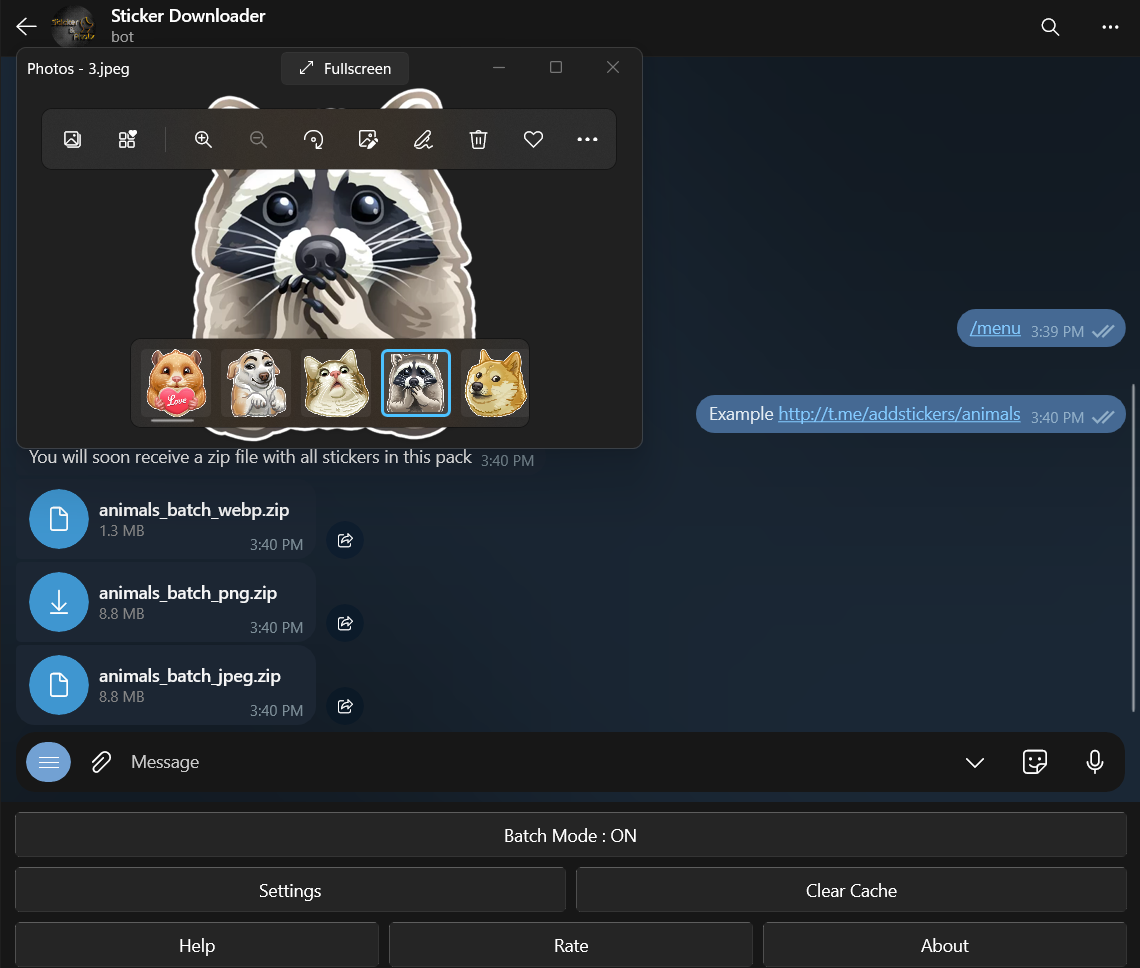This screenshot has height=968, width=1140.
Task: Open the Photos toolbar more options
Action: coord(587,139)
